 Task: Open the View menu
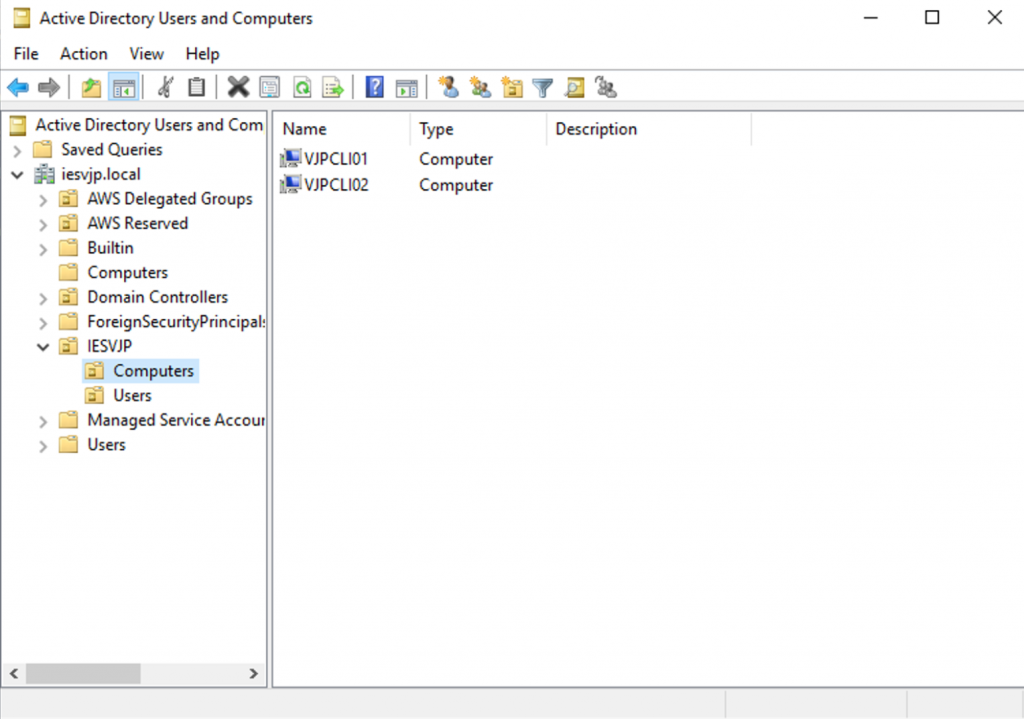146,54
